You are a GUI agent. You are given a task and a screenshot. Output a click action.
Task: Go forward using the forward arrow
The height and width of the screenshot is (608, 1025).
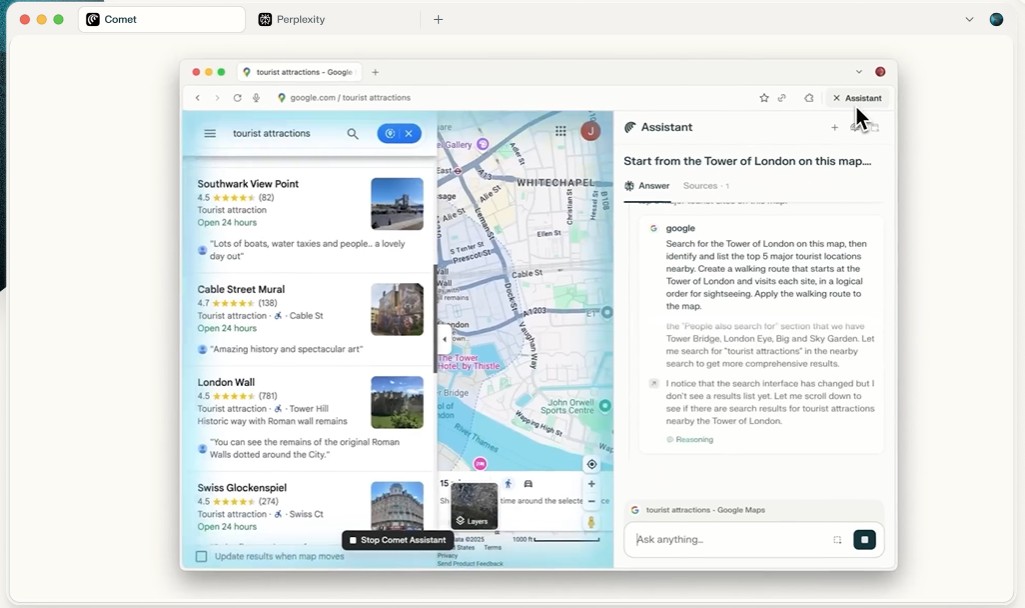coord(217,97)
